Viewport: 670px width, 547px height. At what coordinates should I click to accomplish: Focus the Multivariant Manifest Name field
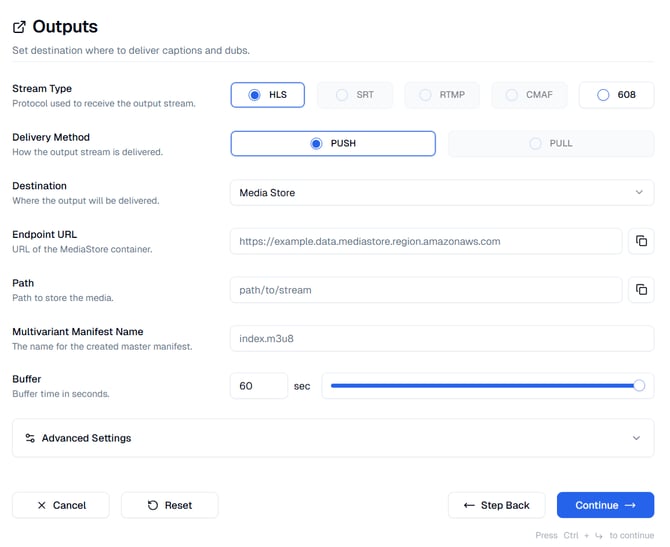pyautogui.click(x=441, y=338)
